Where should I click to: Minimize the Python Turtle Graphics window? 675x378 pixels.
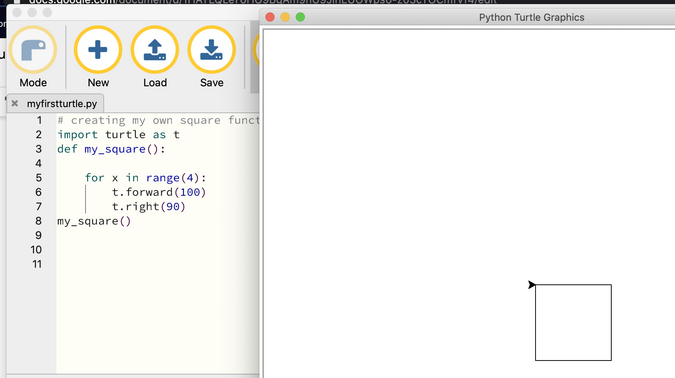285,17
